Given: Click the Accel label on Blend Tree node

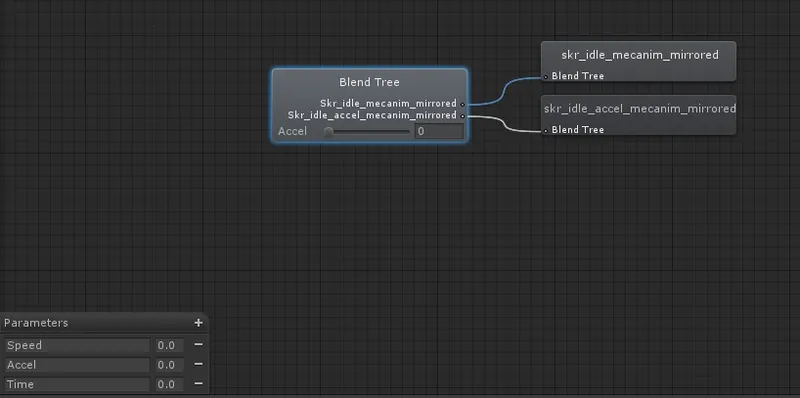Looking at the screenshot, I should 292,132.
